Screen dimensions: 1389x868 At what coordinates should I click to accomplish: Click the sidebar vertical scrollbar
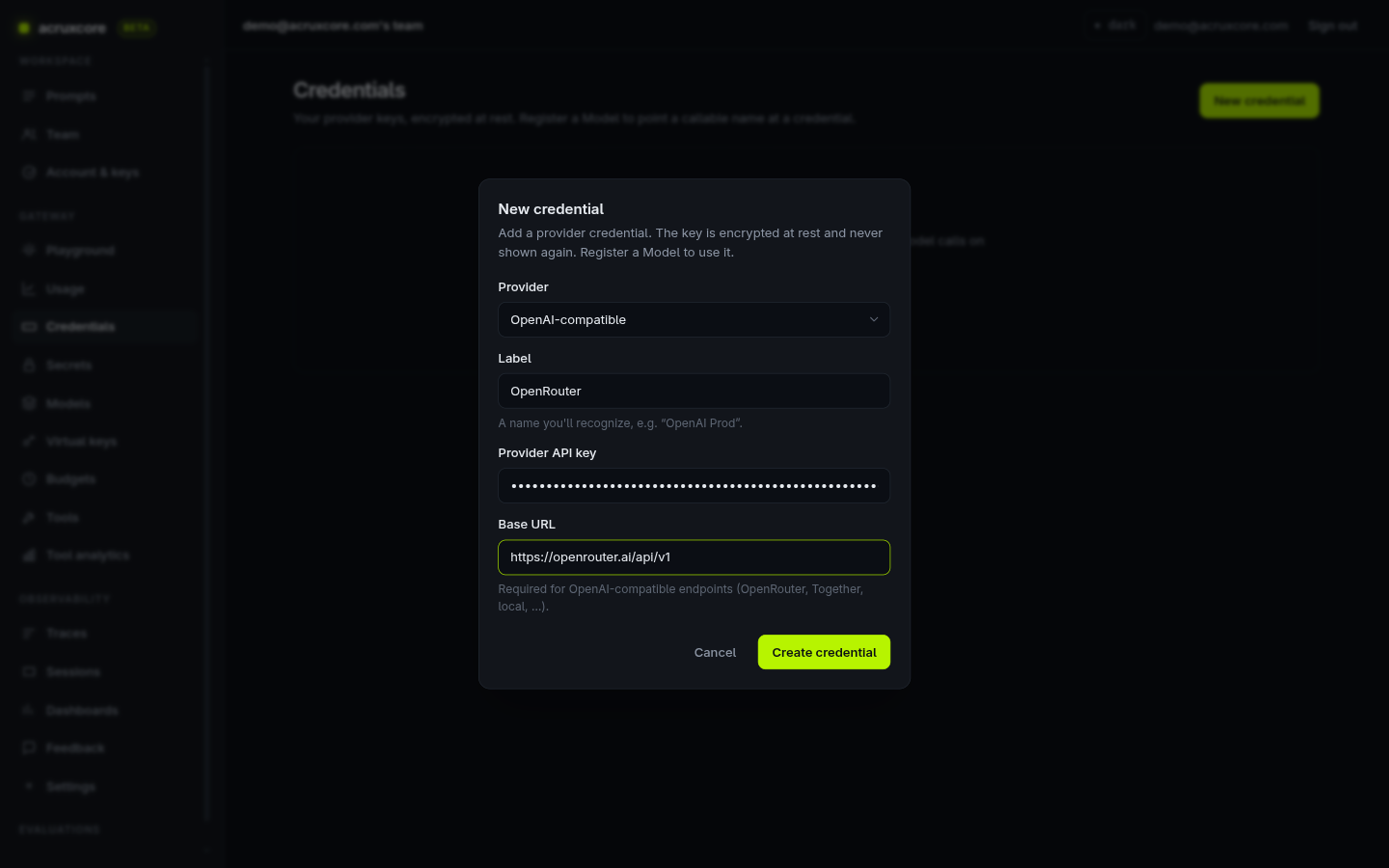click(207, 444)
